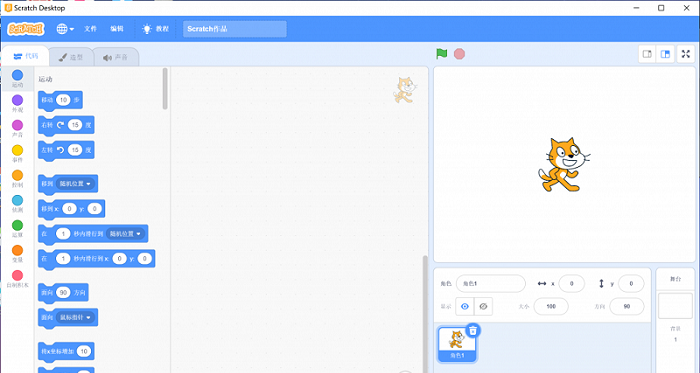Image resolution: width=700 pixels, height=373 pixels.
Task: Click the sprite y coordinate field
Action: pyautogui.click(x=631, y=283)
